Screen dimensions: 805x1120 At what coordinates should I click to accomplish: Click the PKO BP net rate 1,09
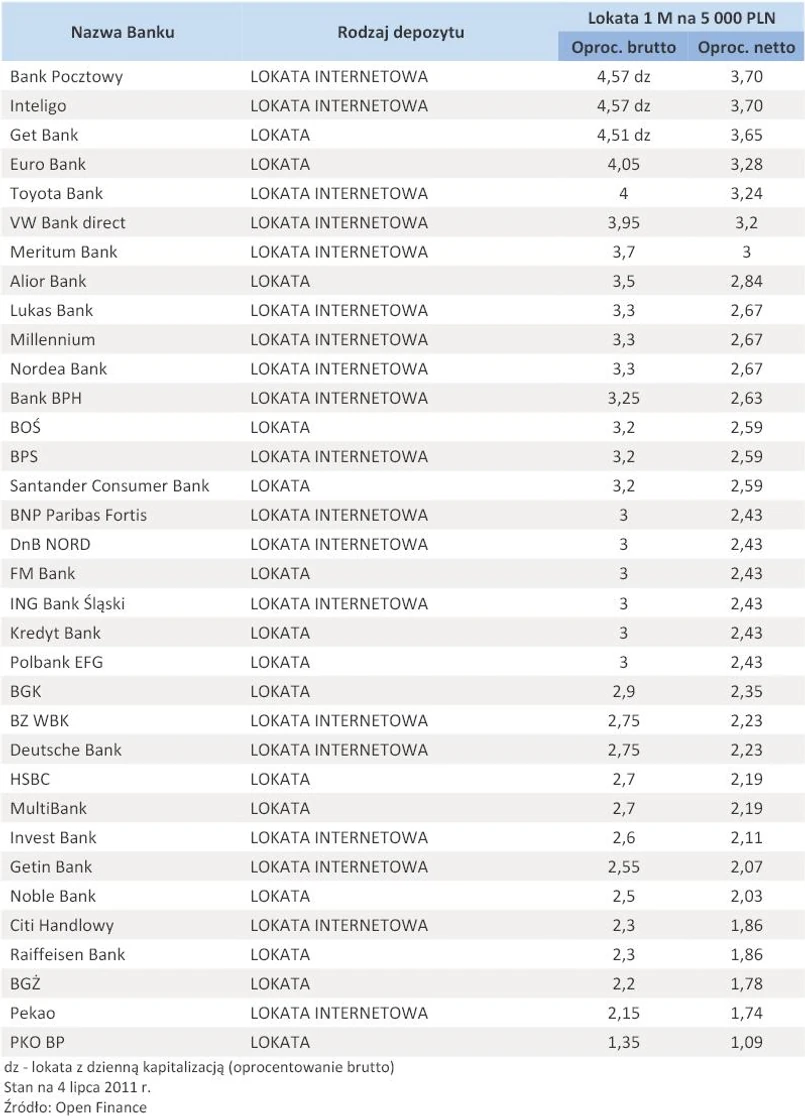click(x=746, y=1043)
